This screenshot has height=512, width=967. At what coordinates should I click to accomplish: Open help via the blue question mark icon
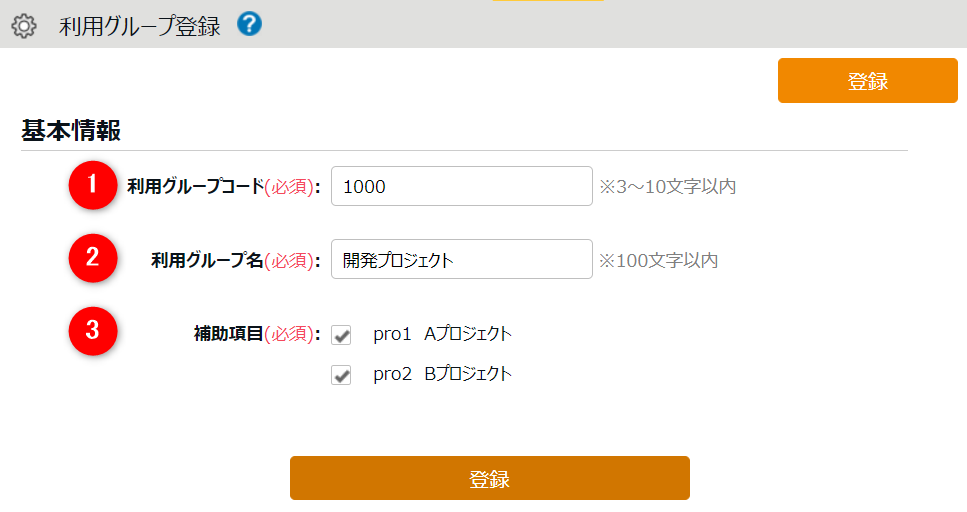point(250,24)
